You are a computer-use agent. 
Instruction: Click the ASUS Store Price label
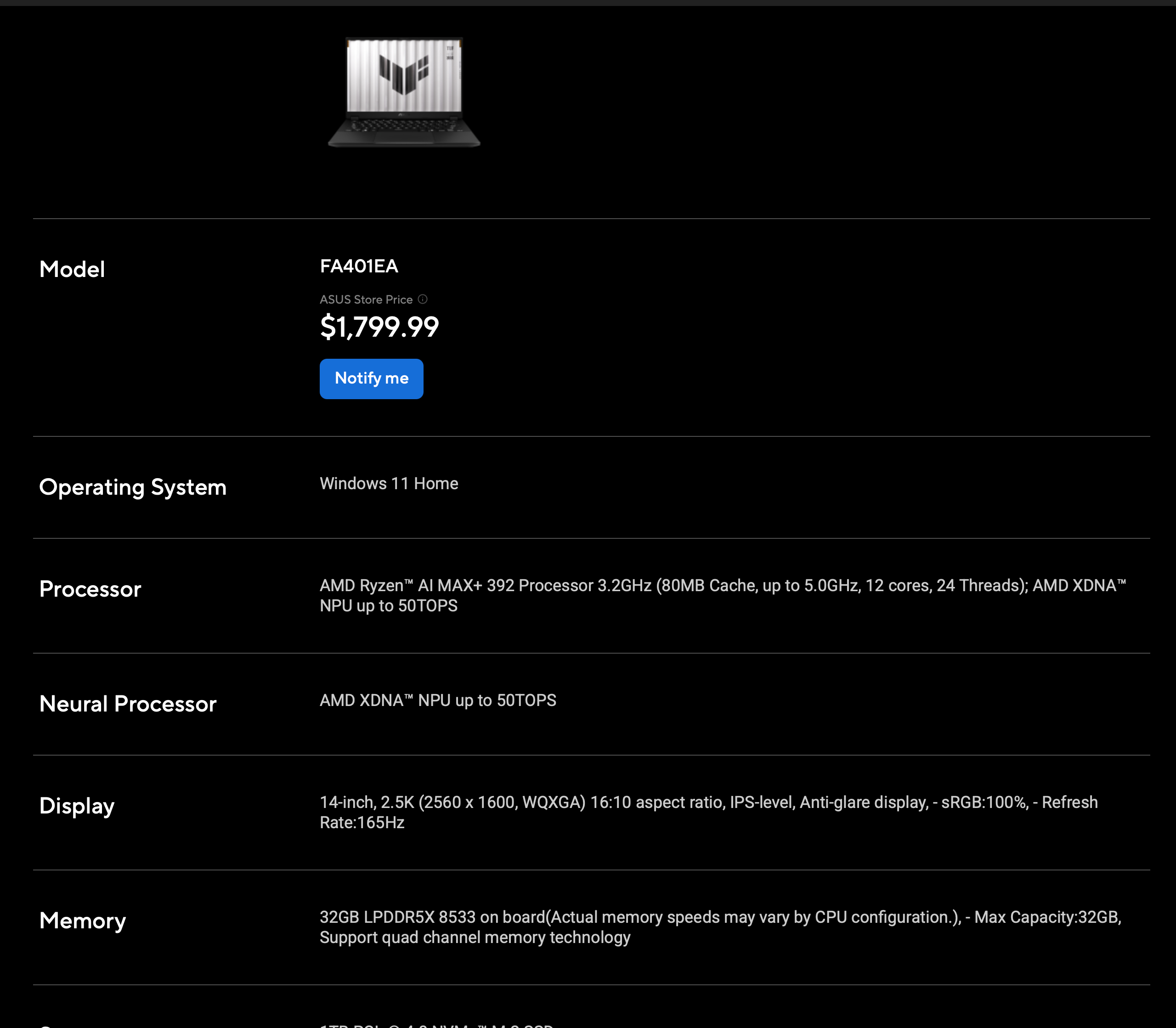tap(366, 299)
